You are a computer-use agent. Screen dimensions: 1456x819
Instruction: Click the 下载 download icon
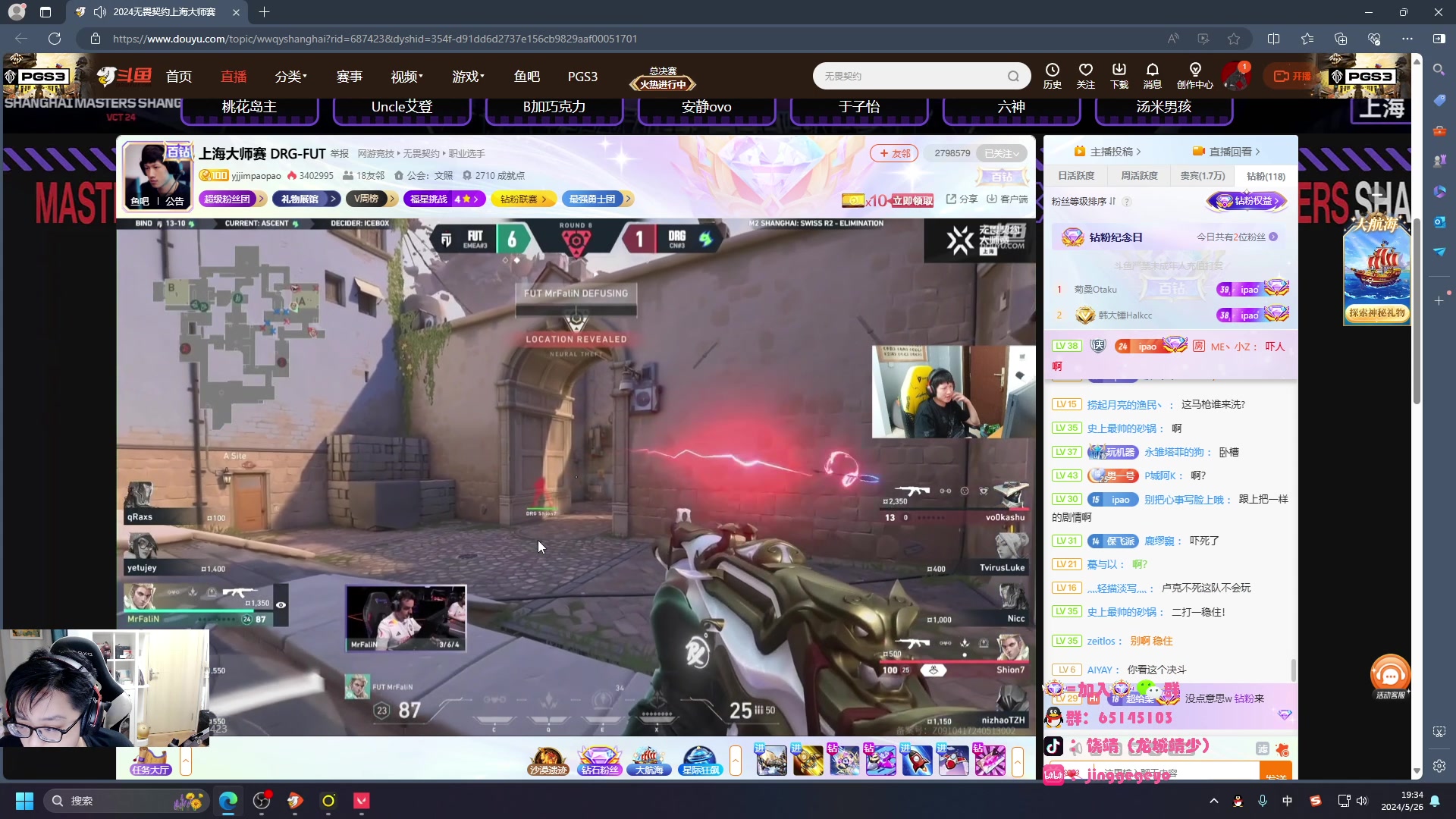[x=1119, y=76]
